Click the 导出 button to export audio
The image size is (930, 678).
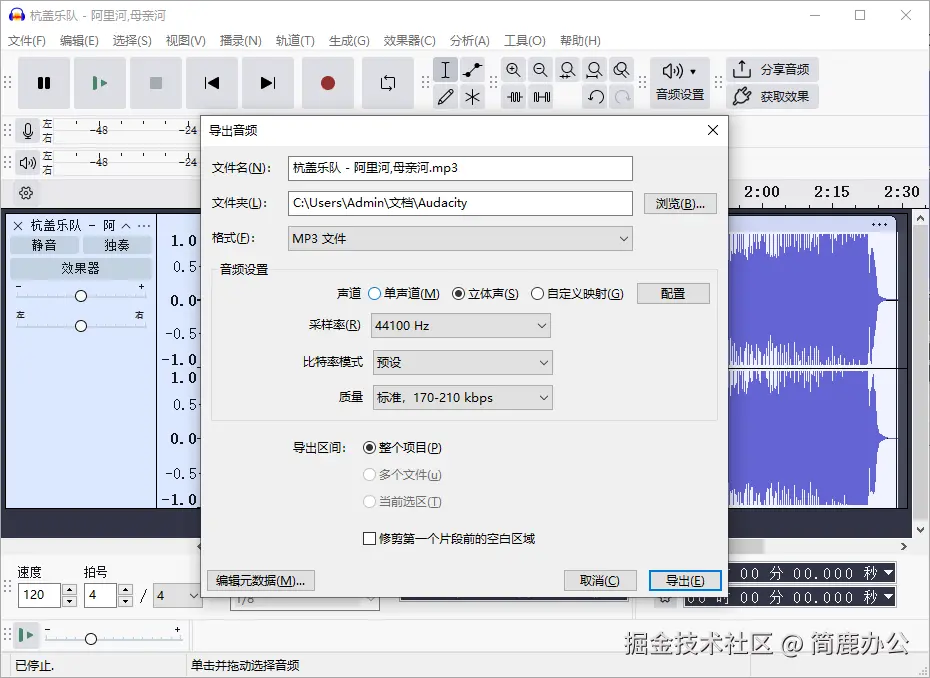pos(685,580)
